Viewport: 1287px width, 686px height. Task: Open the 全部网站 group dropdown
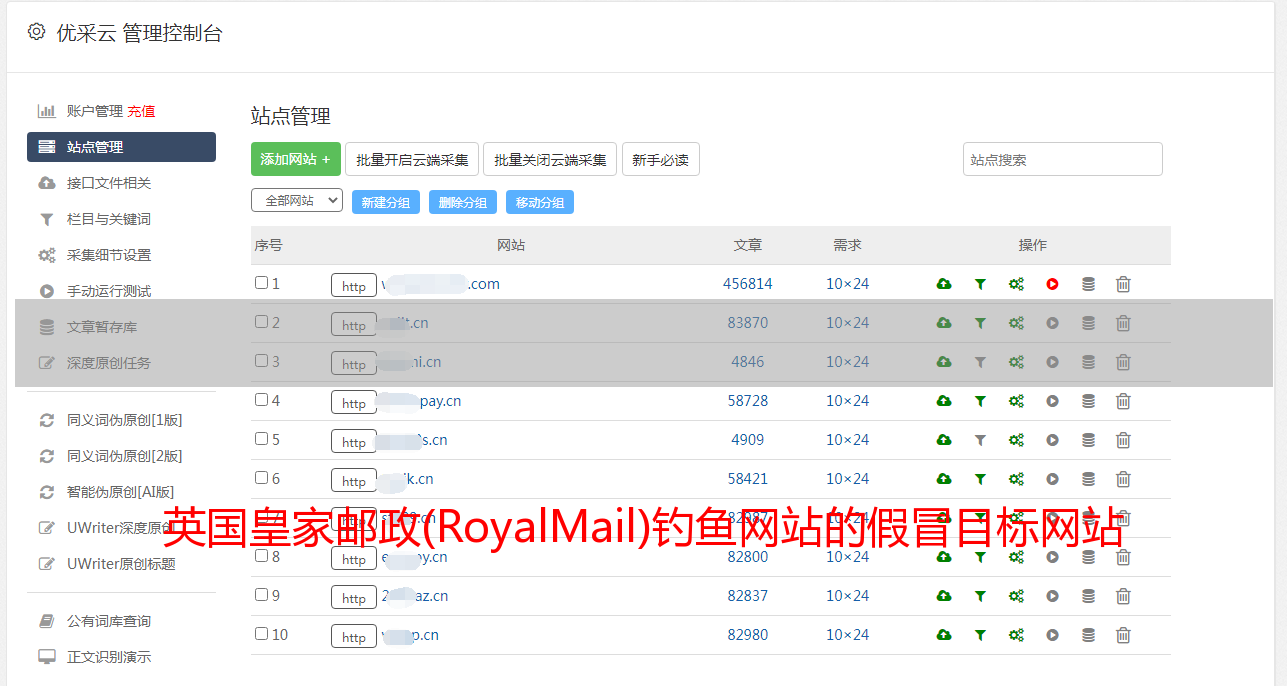coord(297,201)
